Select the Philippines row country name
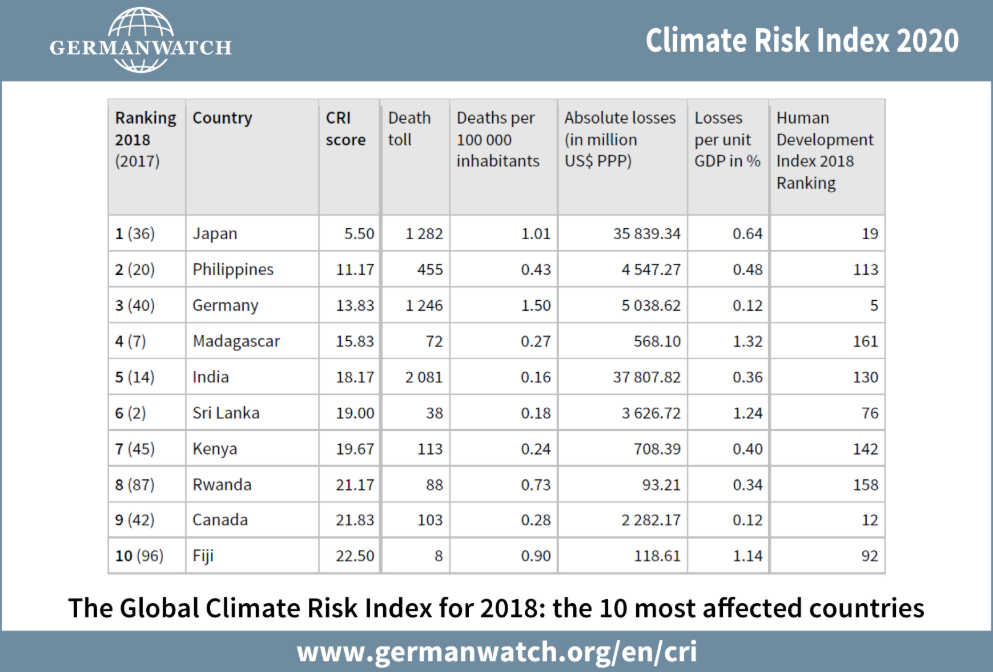Viewport: 993px width, 672px height. [233, 270]
